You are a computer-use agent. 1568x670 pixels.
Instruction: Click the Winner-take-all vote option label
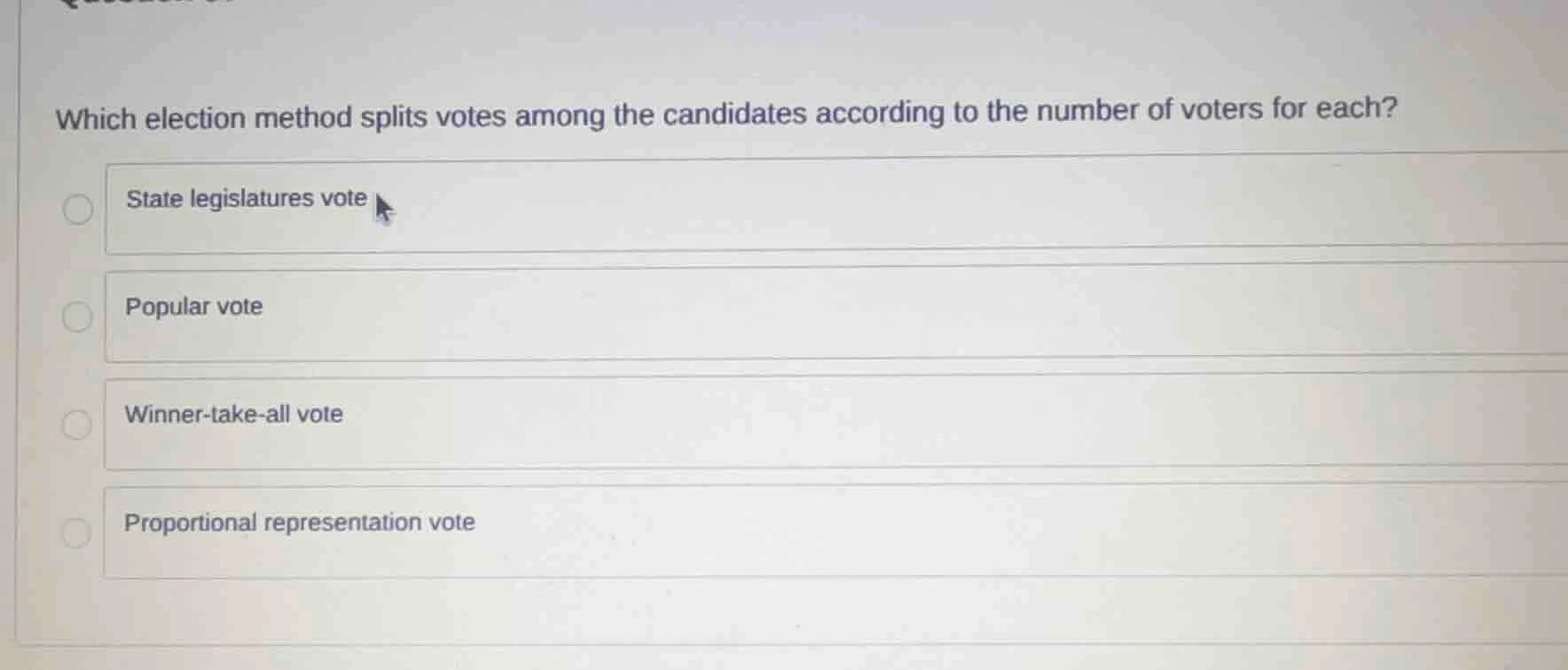234,414
